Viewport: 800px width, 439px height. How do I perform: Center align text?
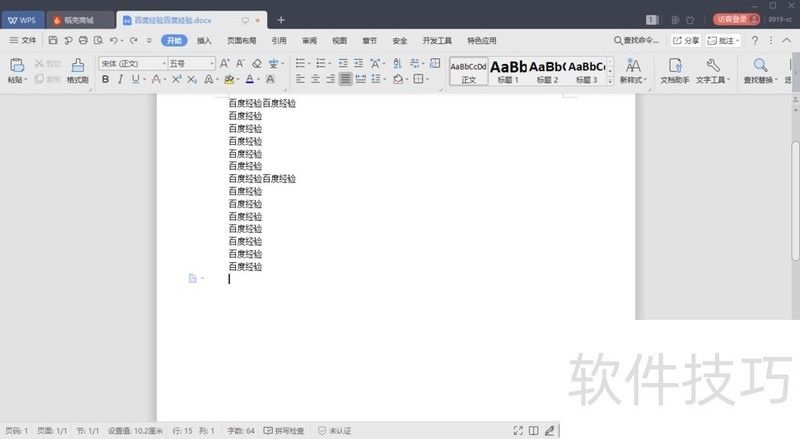[x=315, y=79]
